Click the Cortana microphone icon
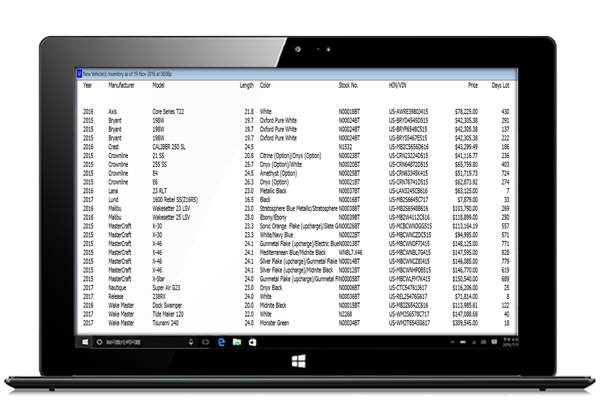 tap(191, 342)
